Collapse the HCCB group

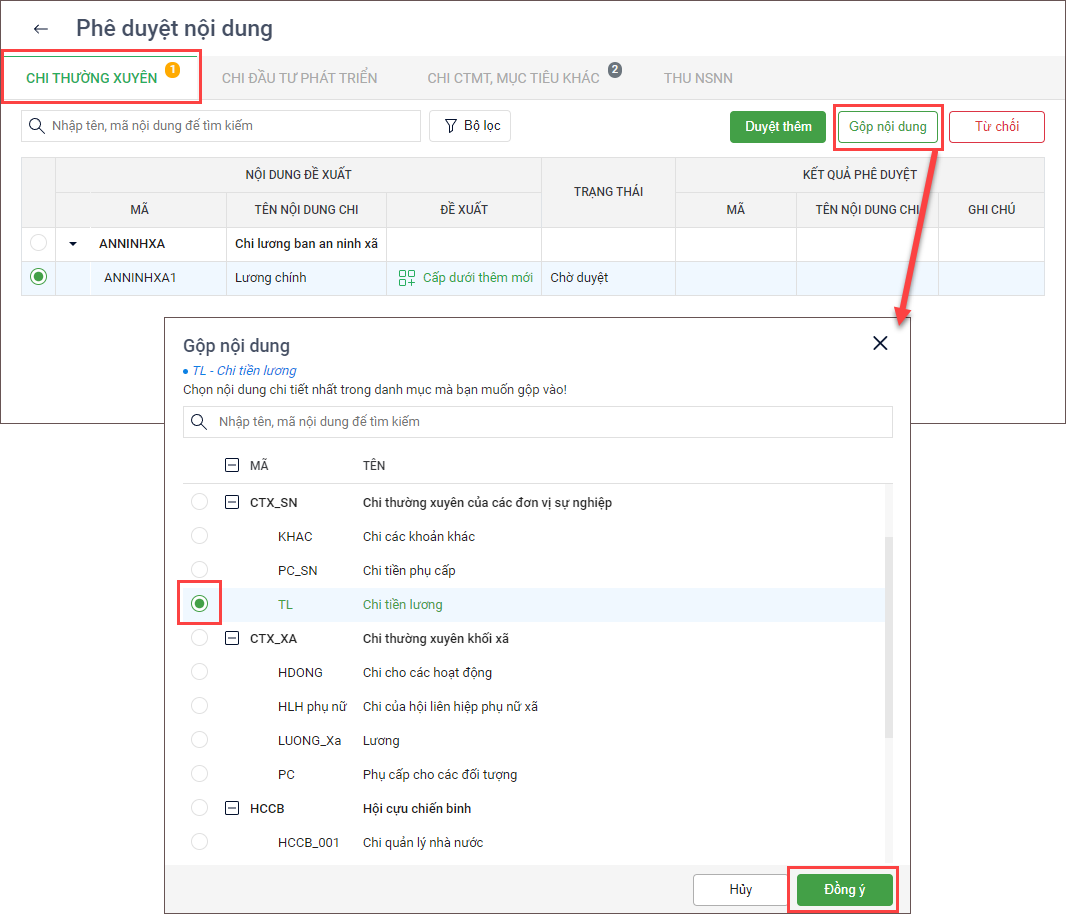pyautogui.click(x=232, y=808)
